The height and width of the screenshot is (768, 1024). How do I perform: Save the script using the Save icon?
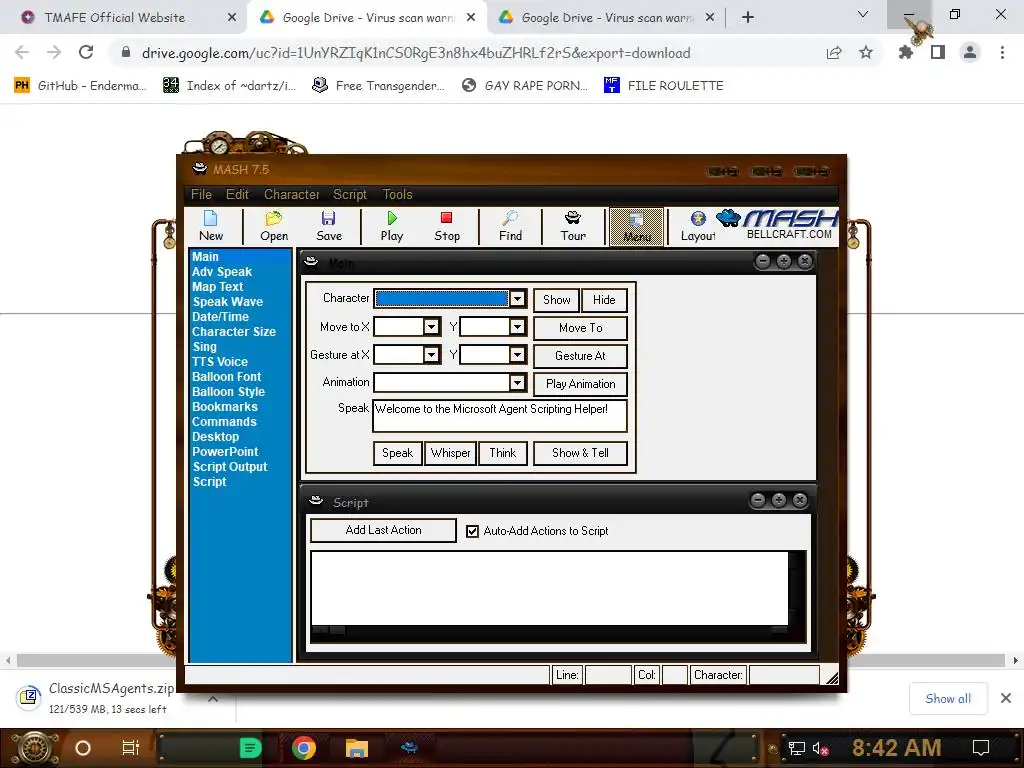click(328, 226)
